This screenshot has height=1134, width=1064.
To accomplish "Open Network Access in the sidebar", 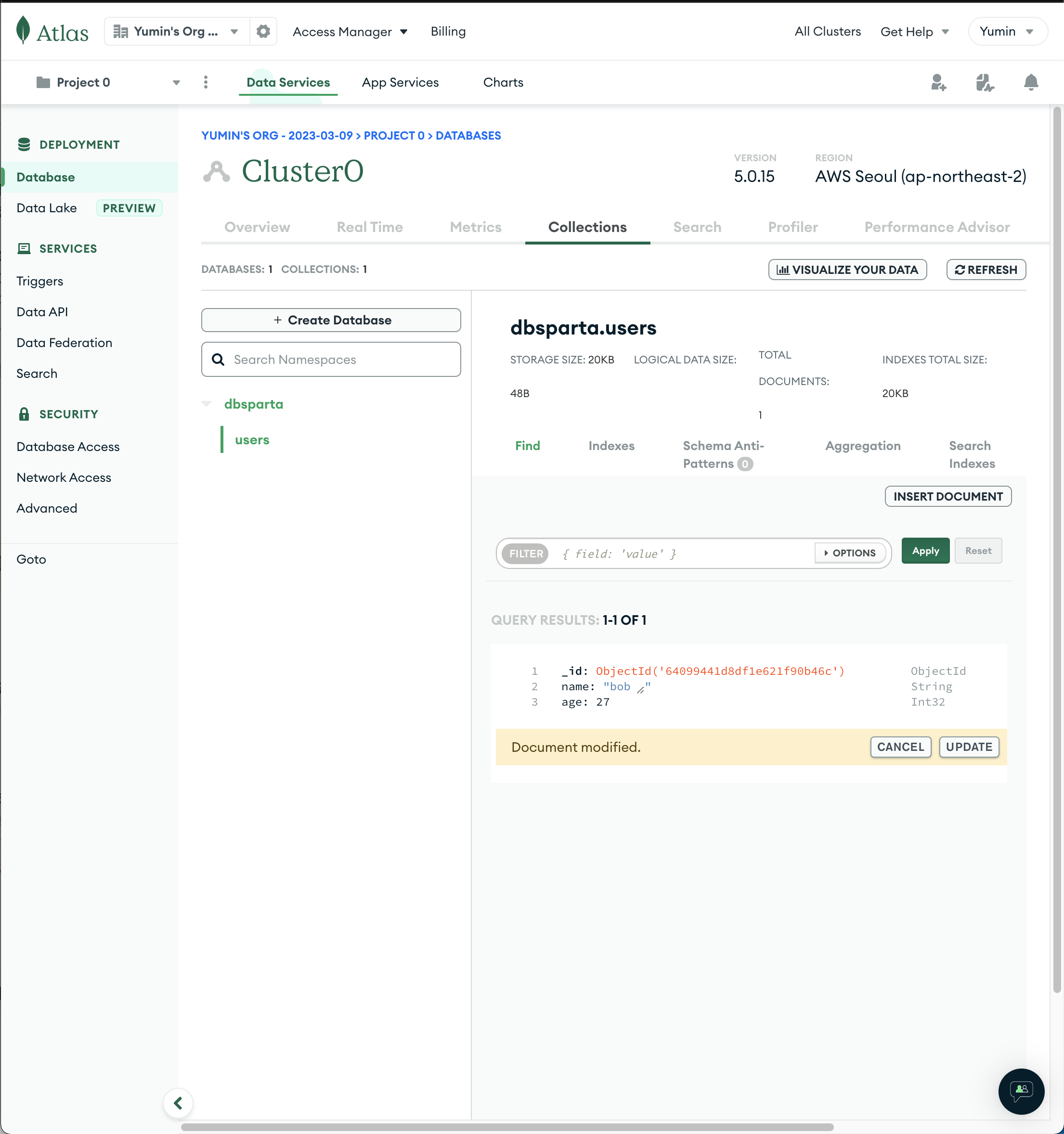I will (x=64, y=477).
